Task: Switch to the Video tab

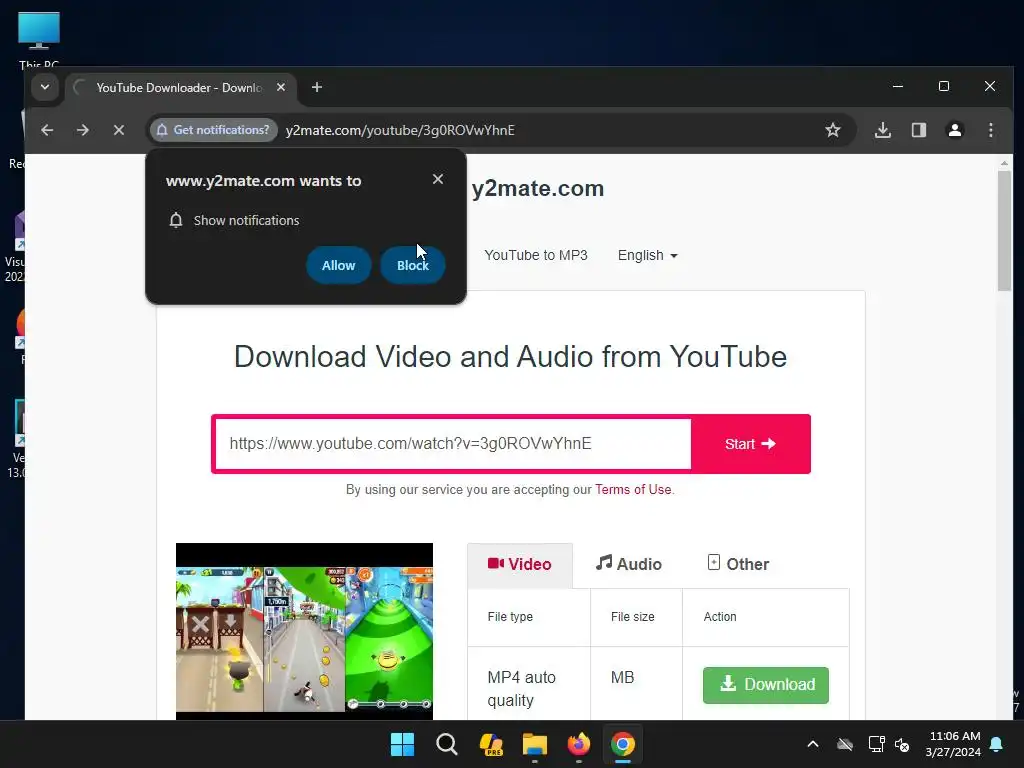Action: (520, 564)
